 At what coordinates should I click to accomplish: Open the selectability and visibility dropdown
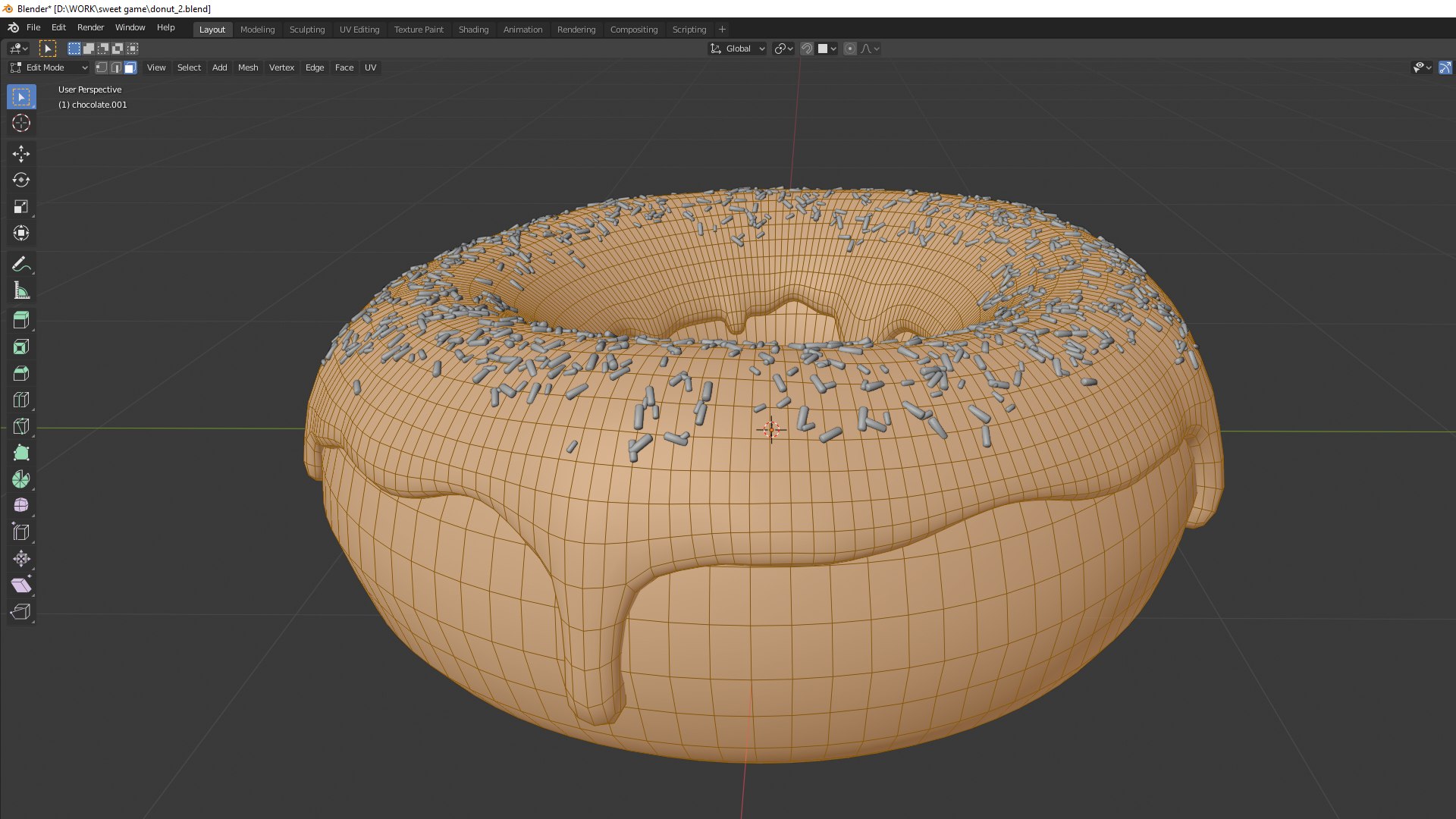(x=1422, y=67)
